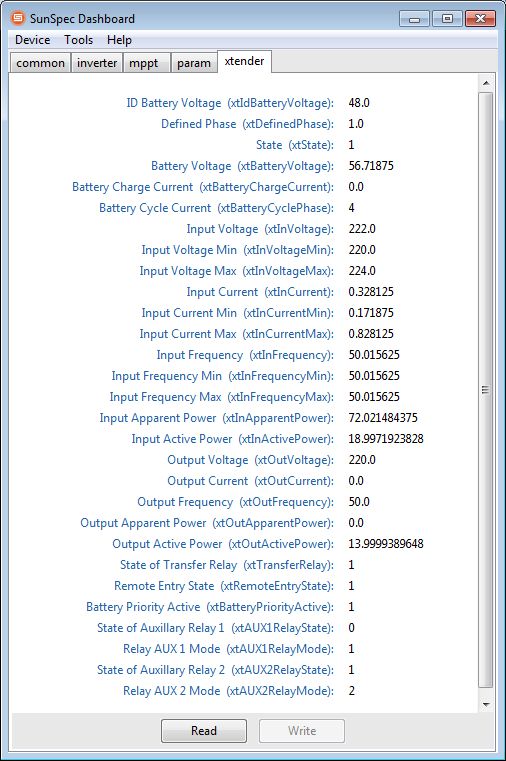This screenshot has height=761, width=506.
Task: Open the Tools menu
Action: tap(79, 40)
